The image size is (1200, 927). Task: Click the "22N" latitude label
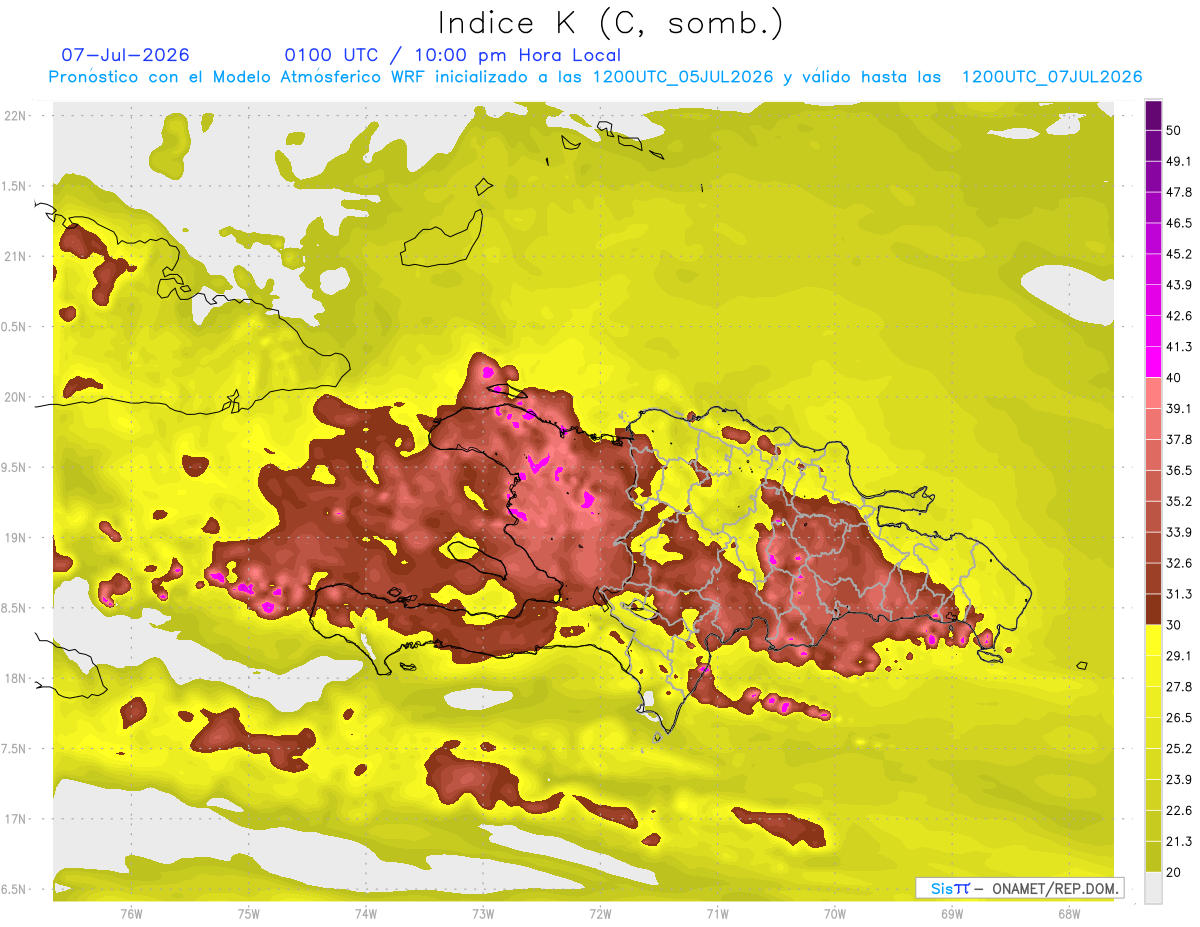[14, 116]
